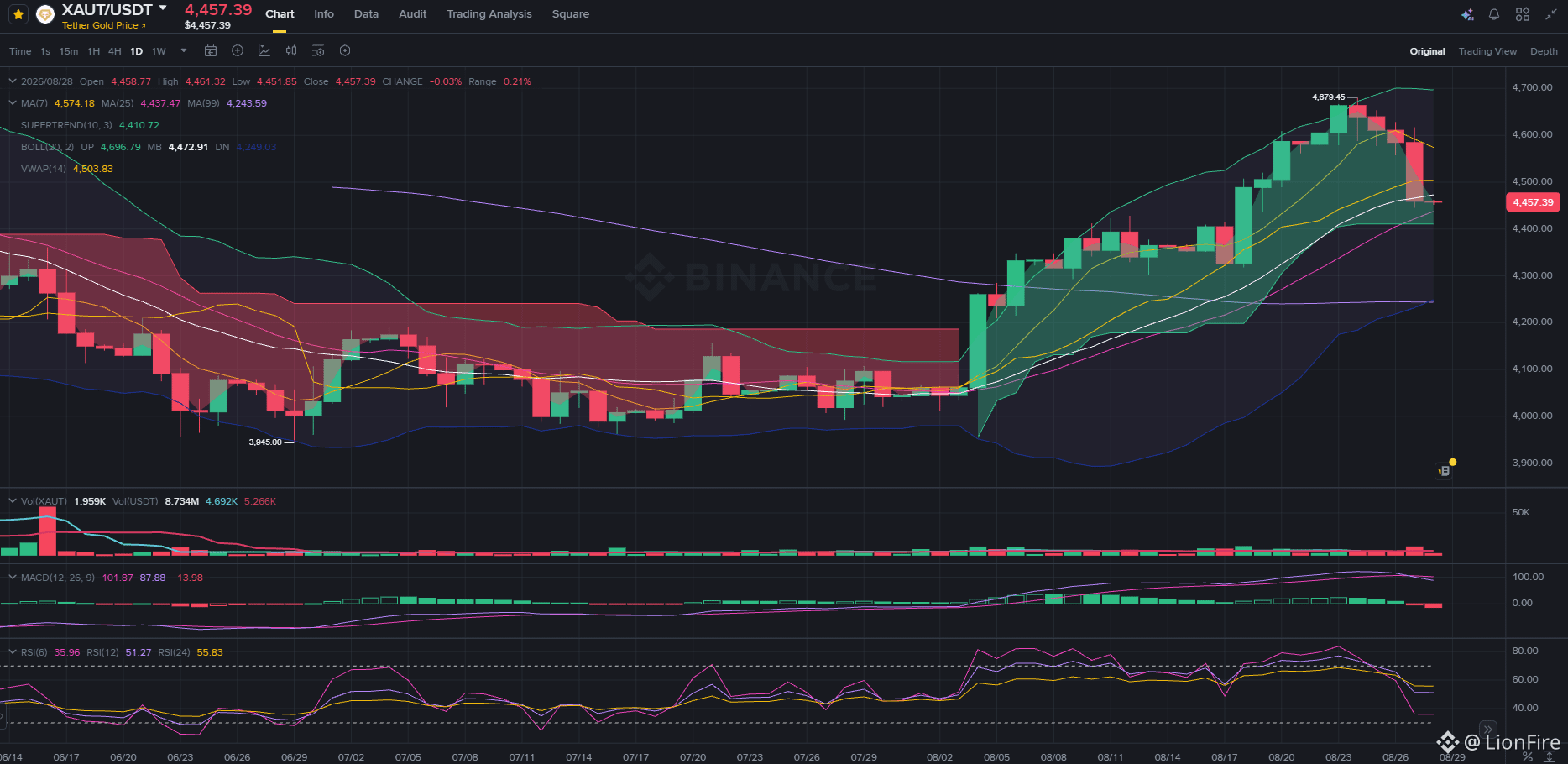
Task: Open the Data tab
Action: (x=366, y=14)
